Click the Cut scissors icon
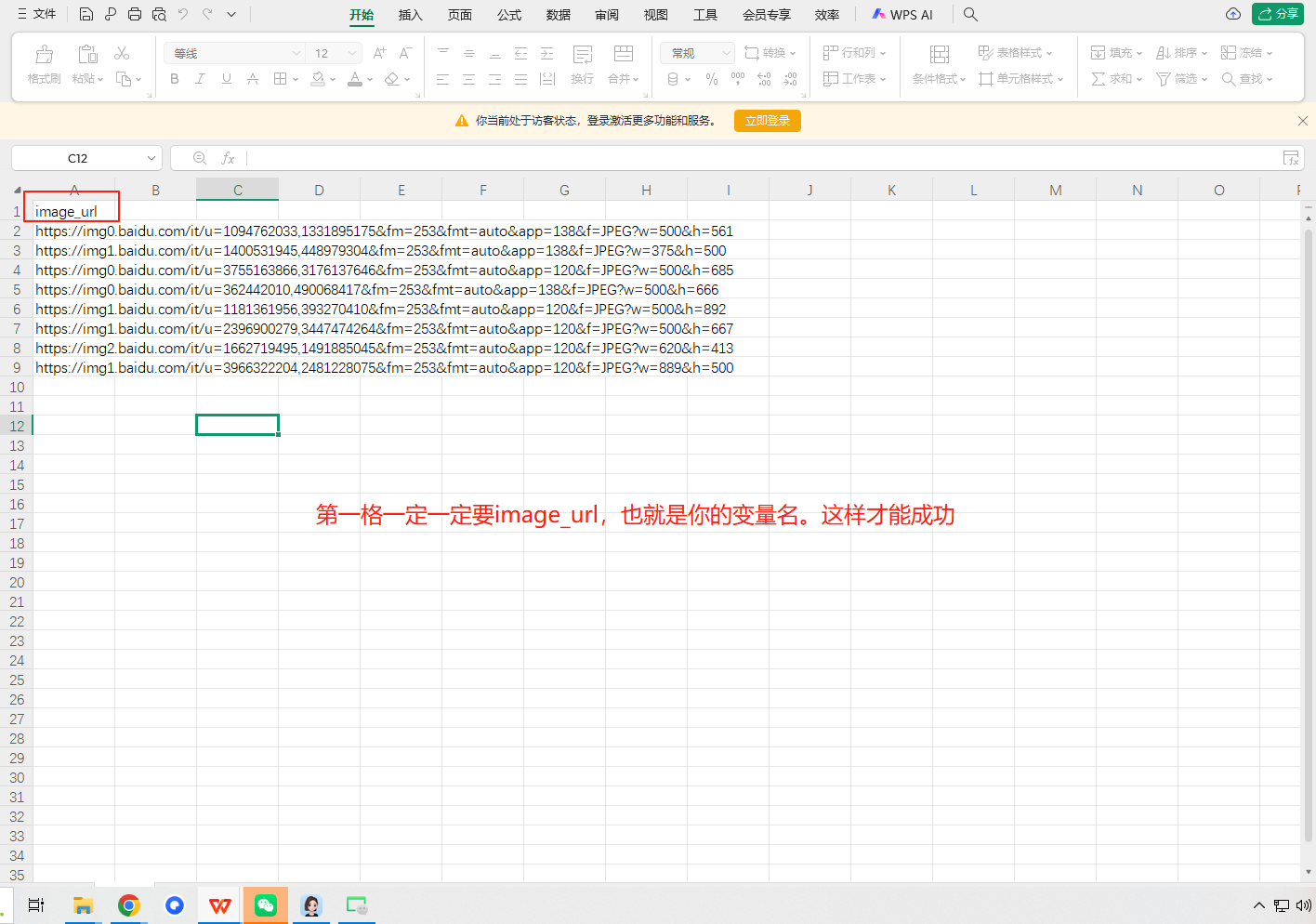The height and width of the screenshot is (924, 1316). coord(122,53)
